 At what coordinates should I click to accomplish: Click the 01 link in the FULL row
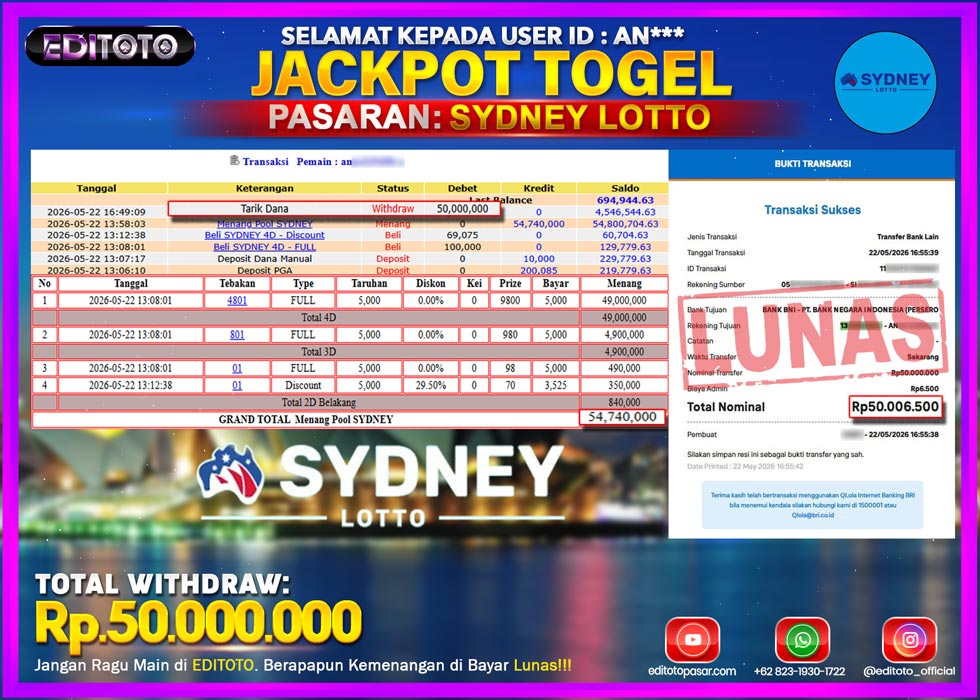pos(237,368)
